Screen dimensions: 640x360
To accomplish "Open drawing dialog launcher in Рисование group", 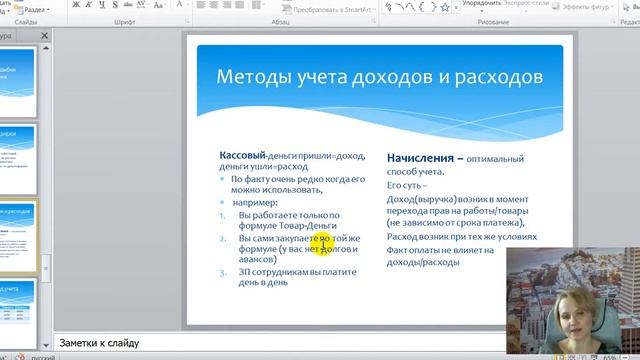I will click(x=613, y=22).
